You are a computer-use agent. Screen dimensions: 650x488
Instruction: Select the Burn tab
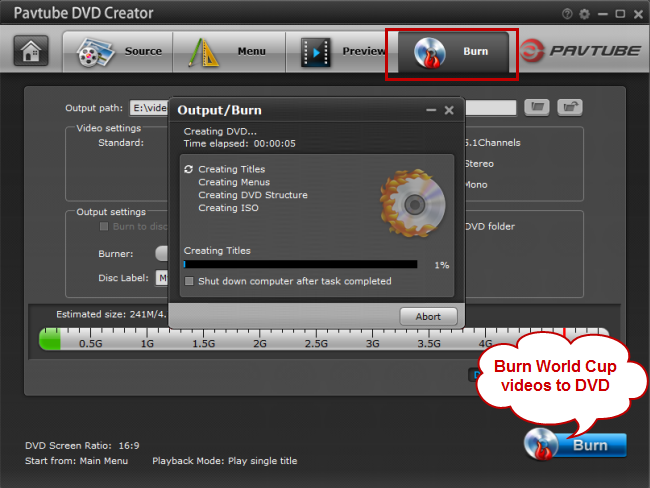(453, 52)
